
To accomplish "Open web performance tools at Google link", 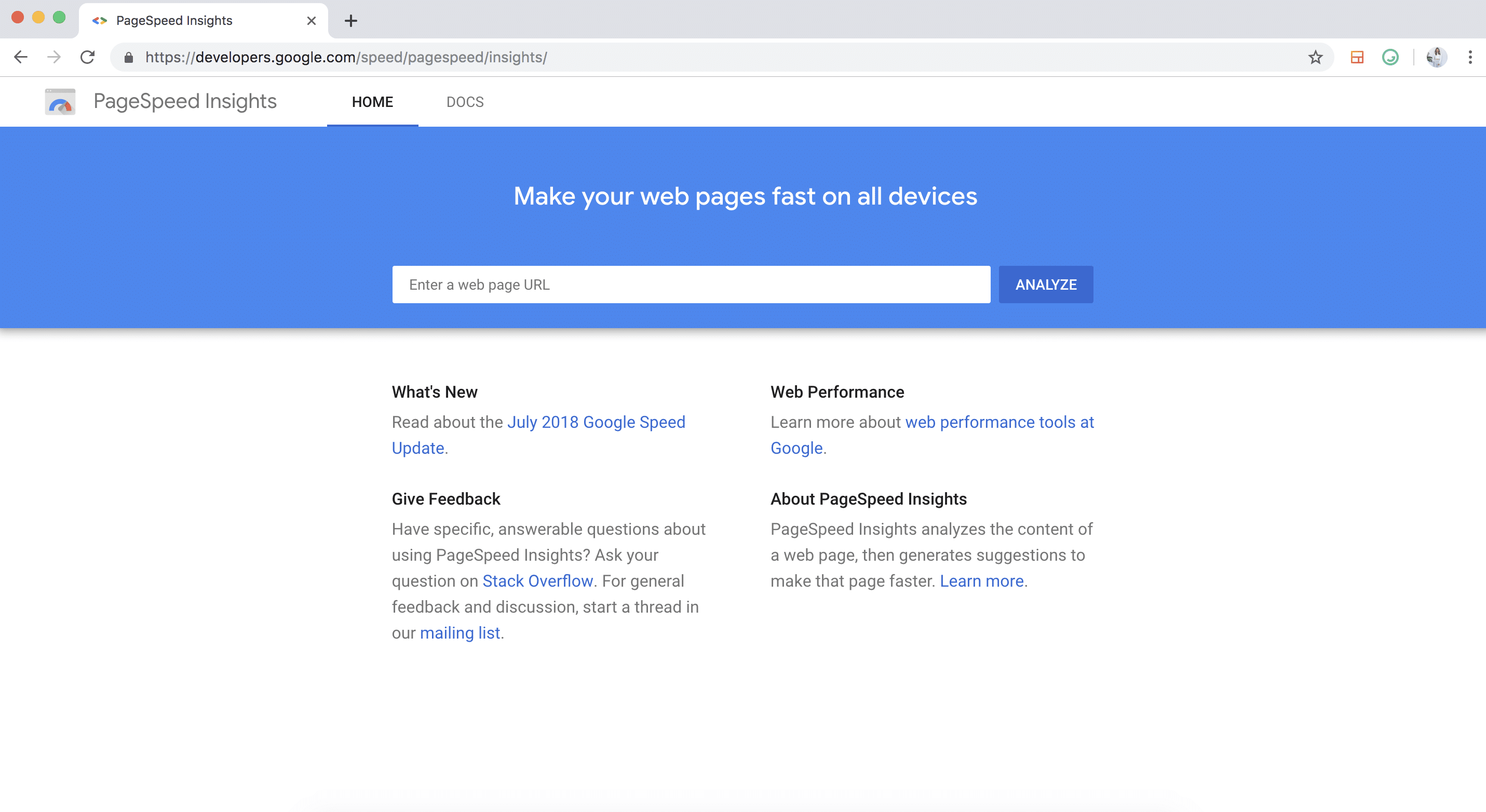I will pos(932,435).
